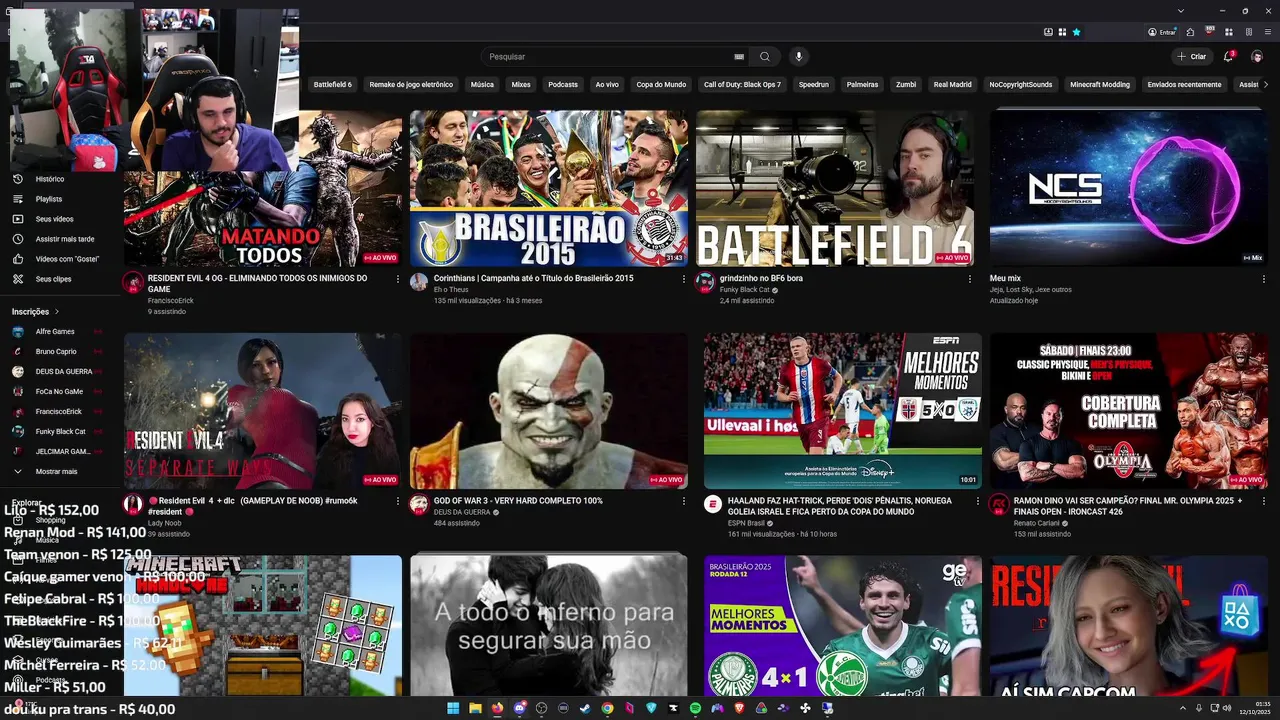Select the Speedrun filter chip
Screen dimensions: 1280x720
pos(814,85)
